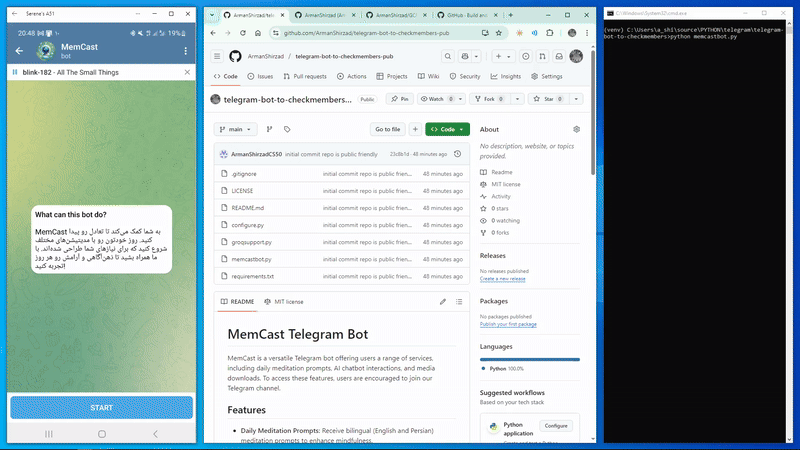Open GitHub homepage via Octocat logo

point(235,56)
